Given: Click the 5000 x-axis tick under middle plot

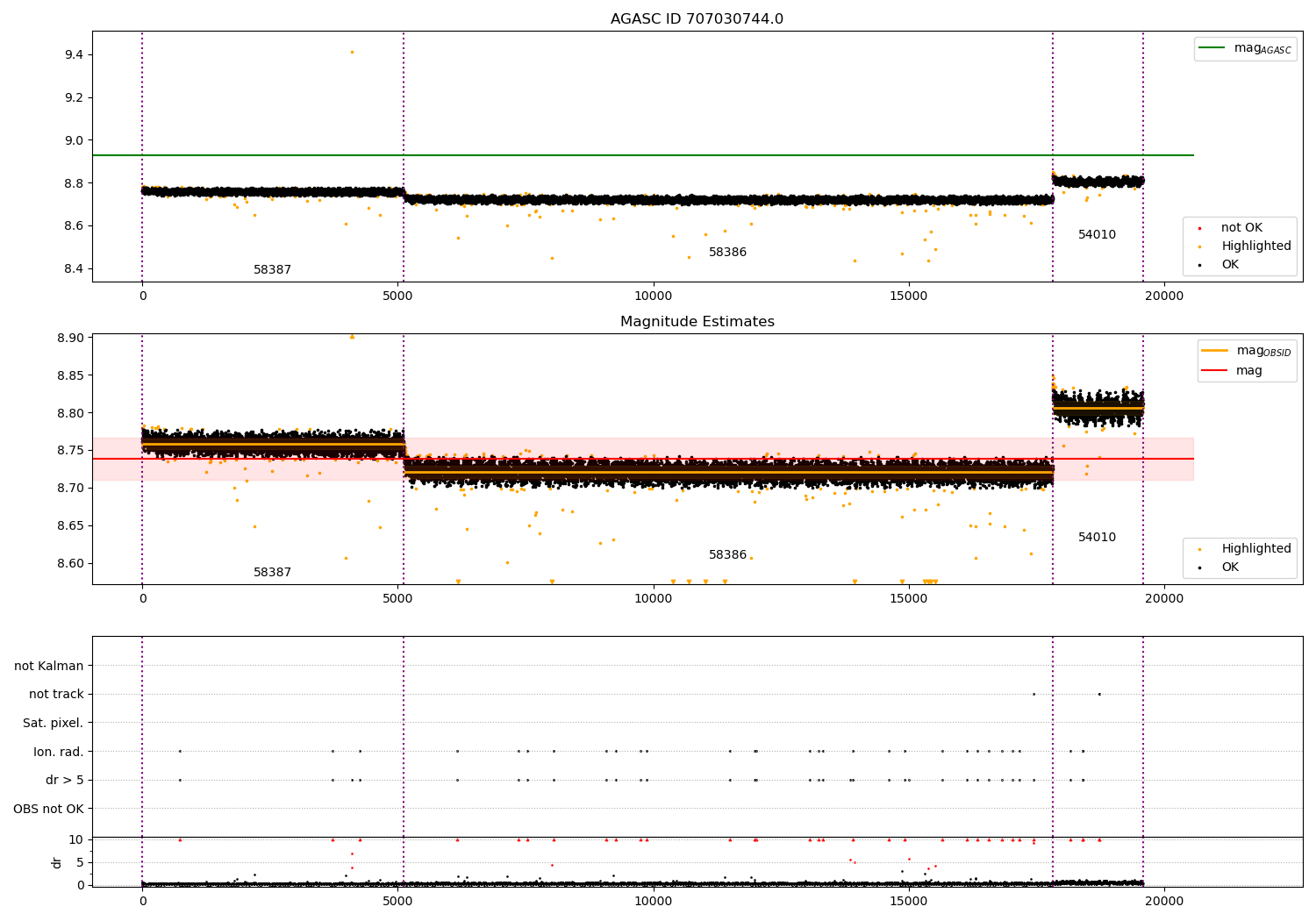Looking at the screenshot, I should (397, 599).
